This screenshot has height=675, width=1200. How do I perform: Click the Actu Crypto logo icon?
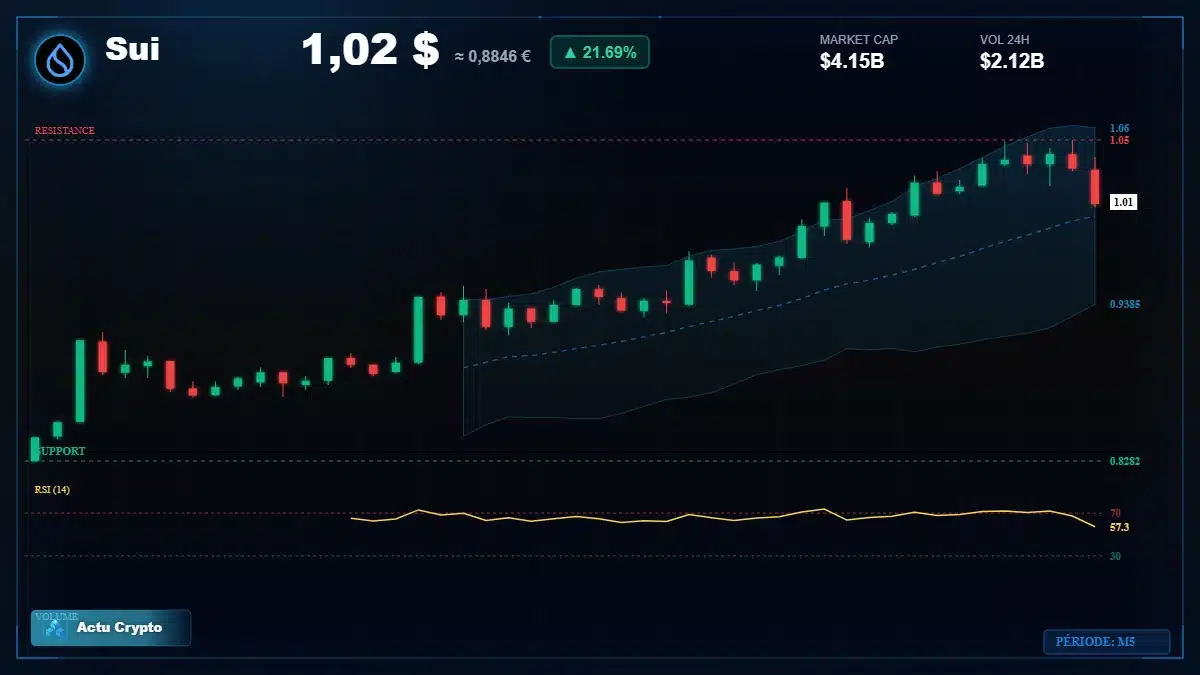click(x=55, y=628)
